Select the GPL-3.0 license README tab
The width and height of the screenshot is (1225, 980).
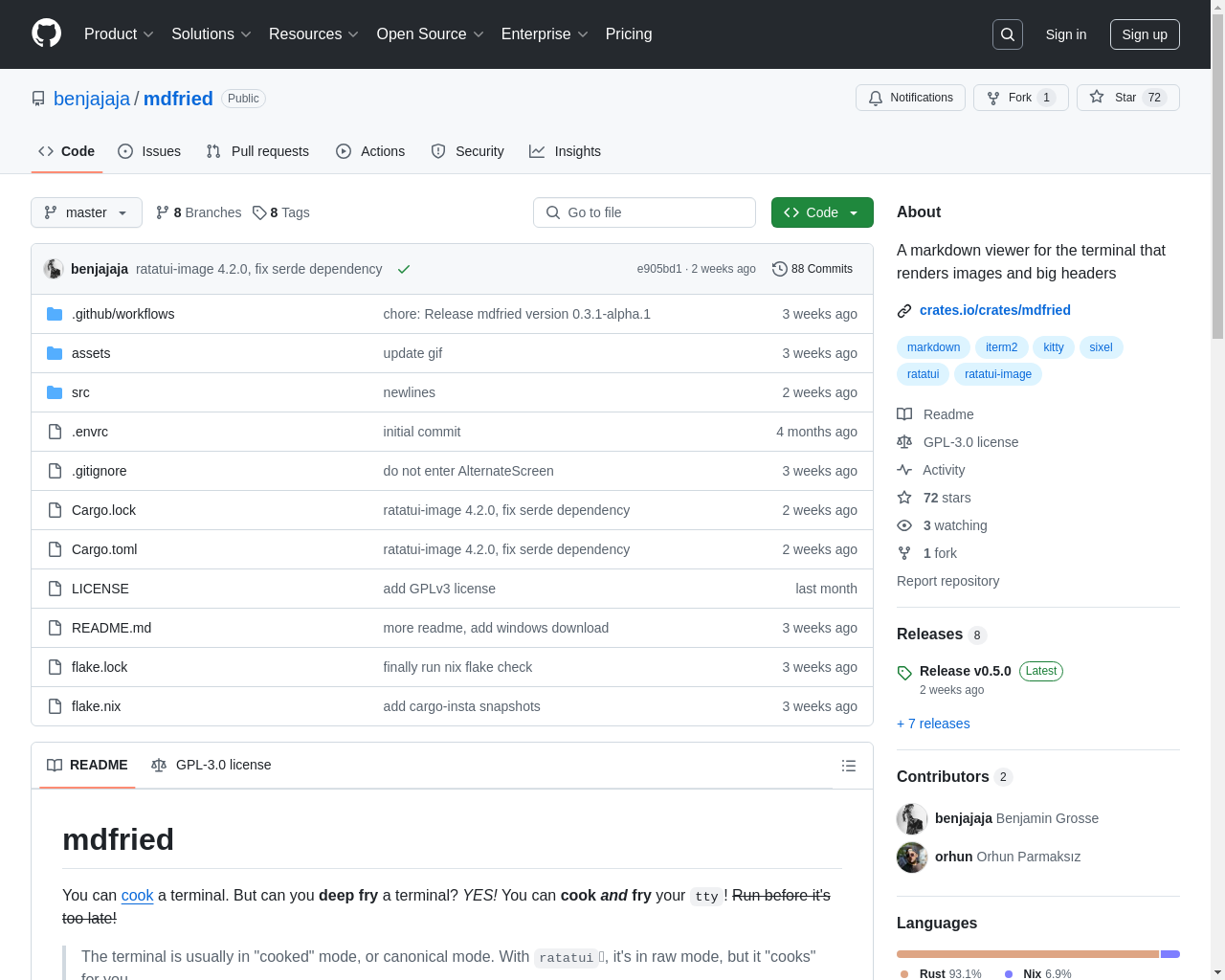(212, 765)
